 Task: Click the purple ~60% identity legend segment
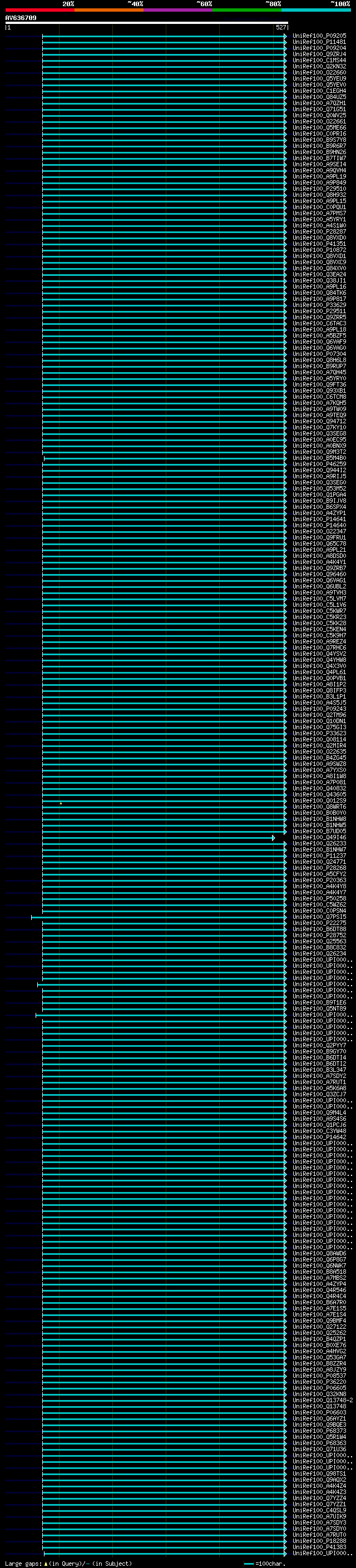point(179,10)
